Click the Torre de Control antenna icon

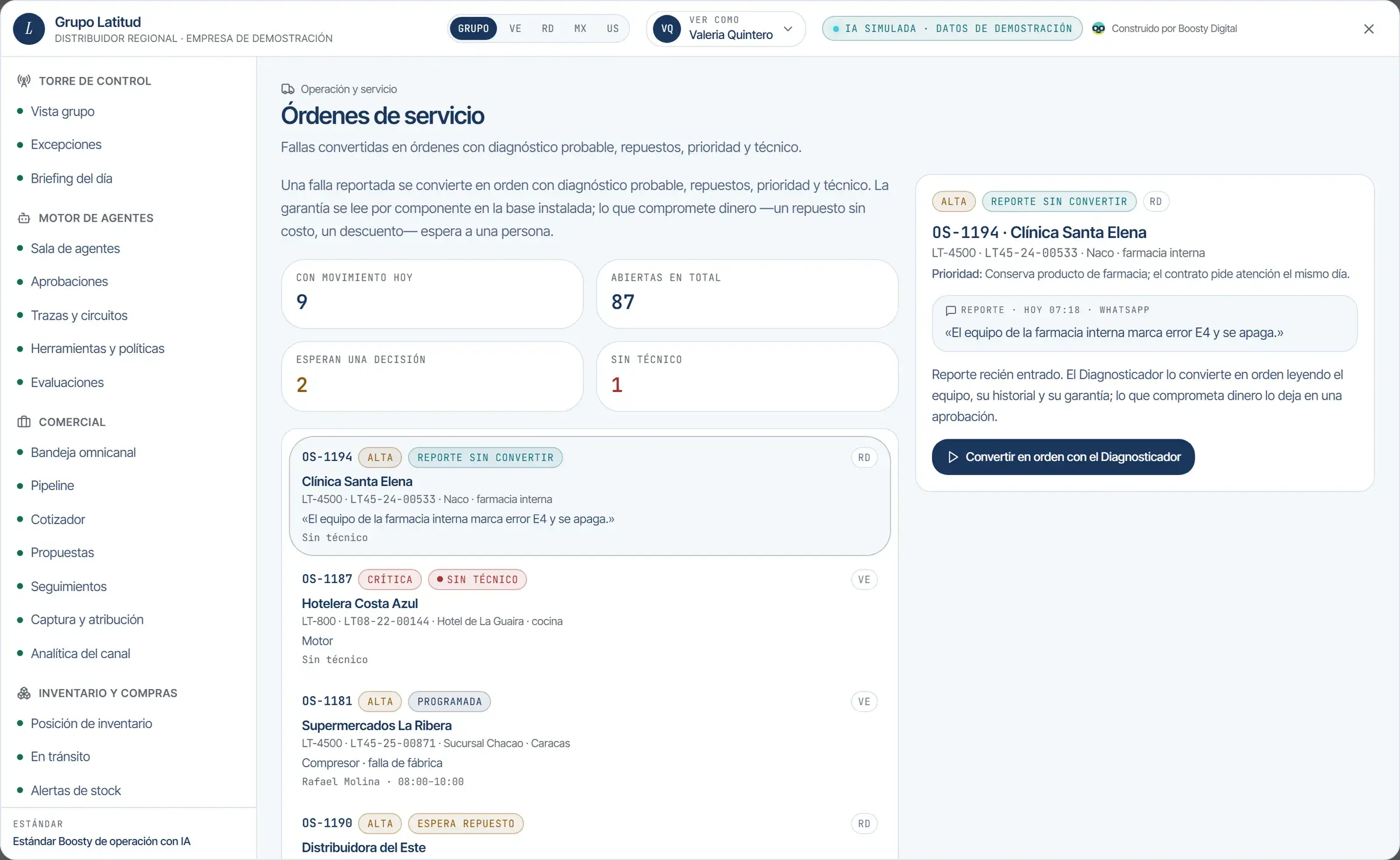[24, 81]
